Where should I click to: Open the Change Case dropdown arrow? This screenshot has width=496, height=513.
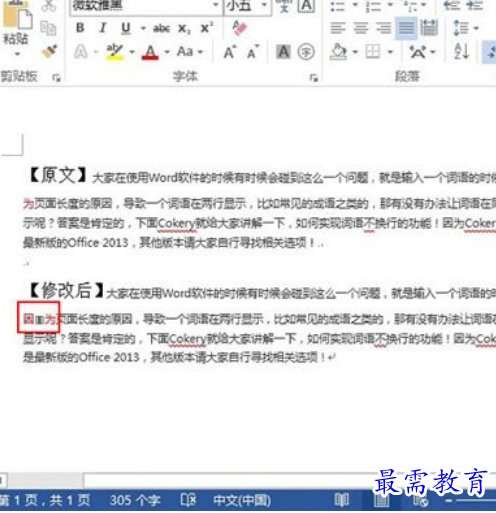(200, 52)
